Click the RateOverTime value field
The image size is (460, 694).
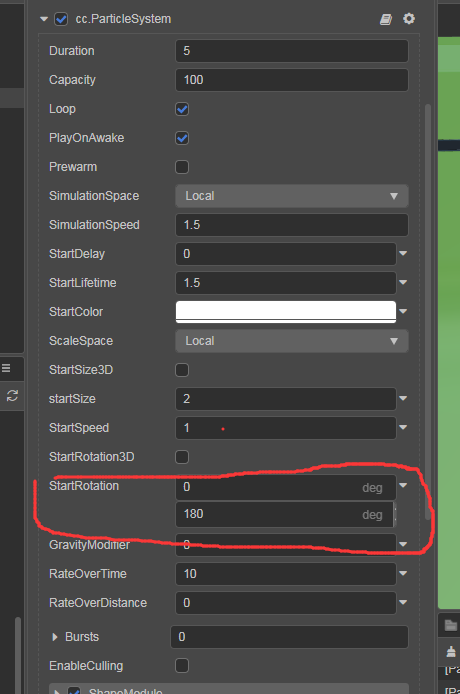[x=286, y=574]
